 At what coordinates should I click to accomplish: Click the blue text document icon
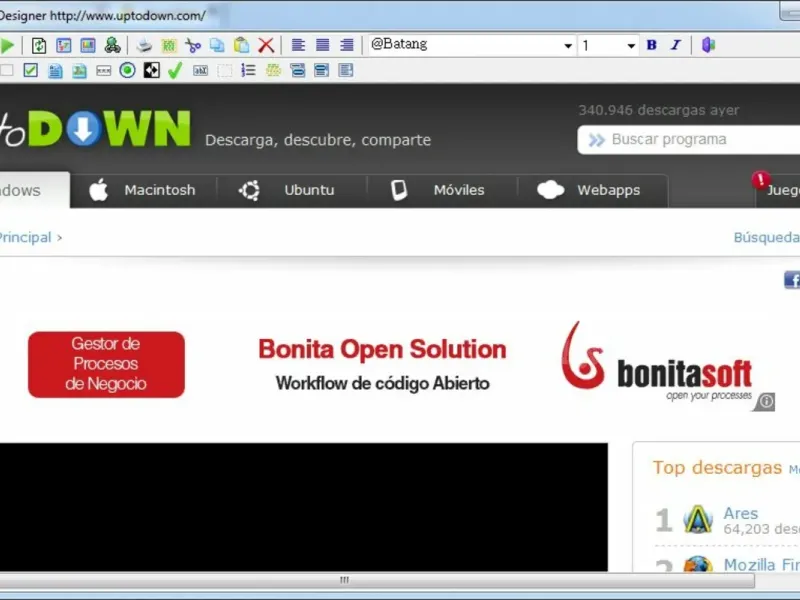pos(55,70)
